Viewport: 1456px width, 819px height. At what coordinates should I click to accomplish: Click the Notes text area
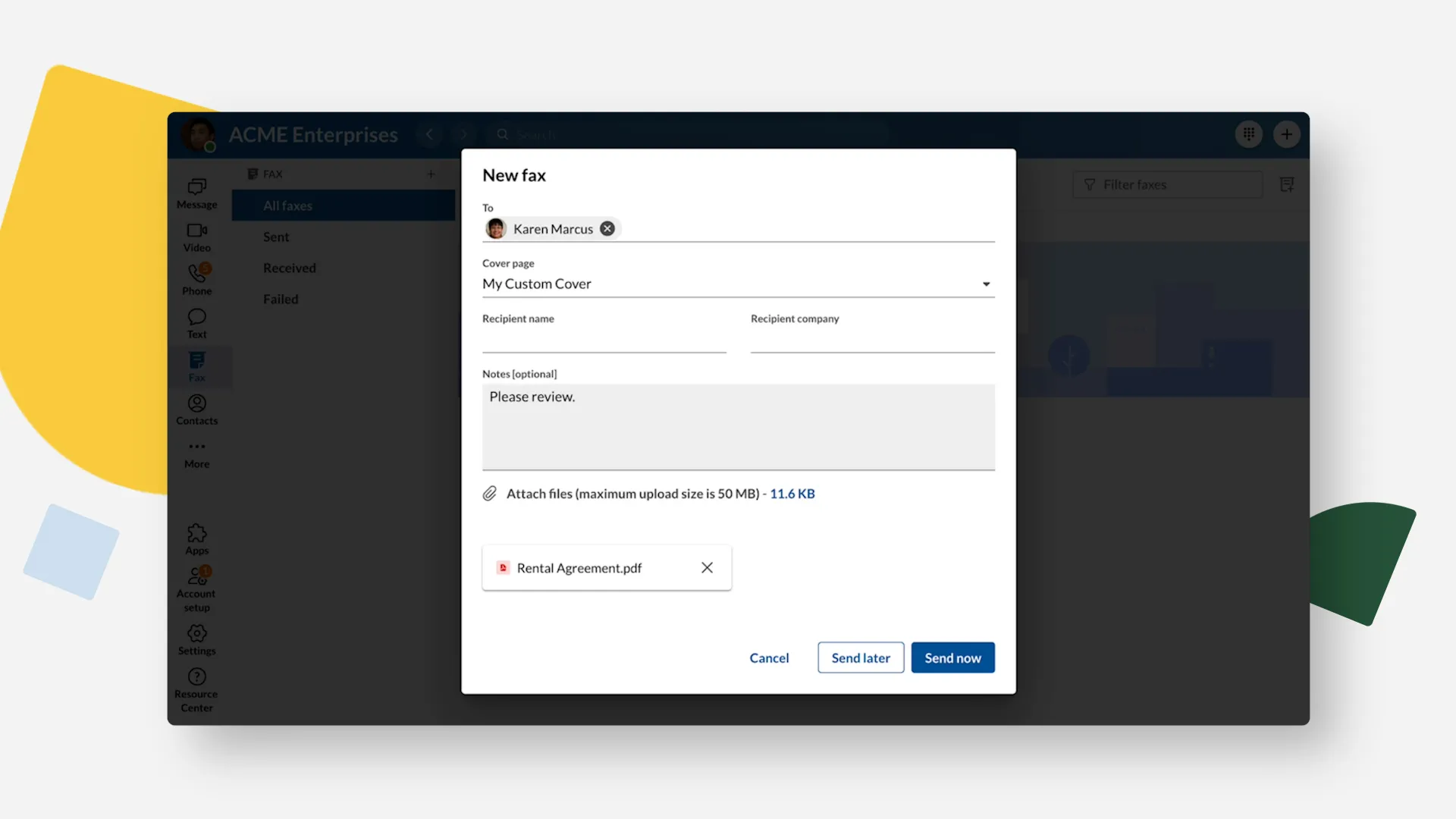[x=738, y=426]
